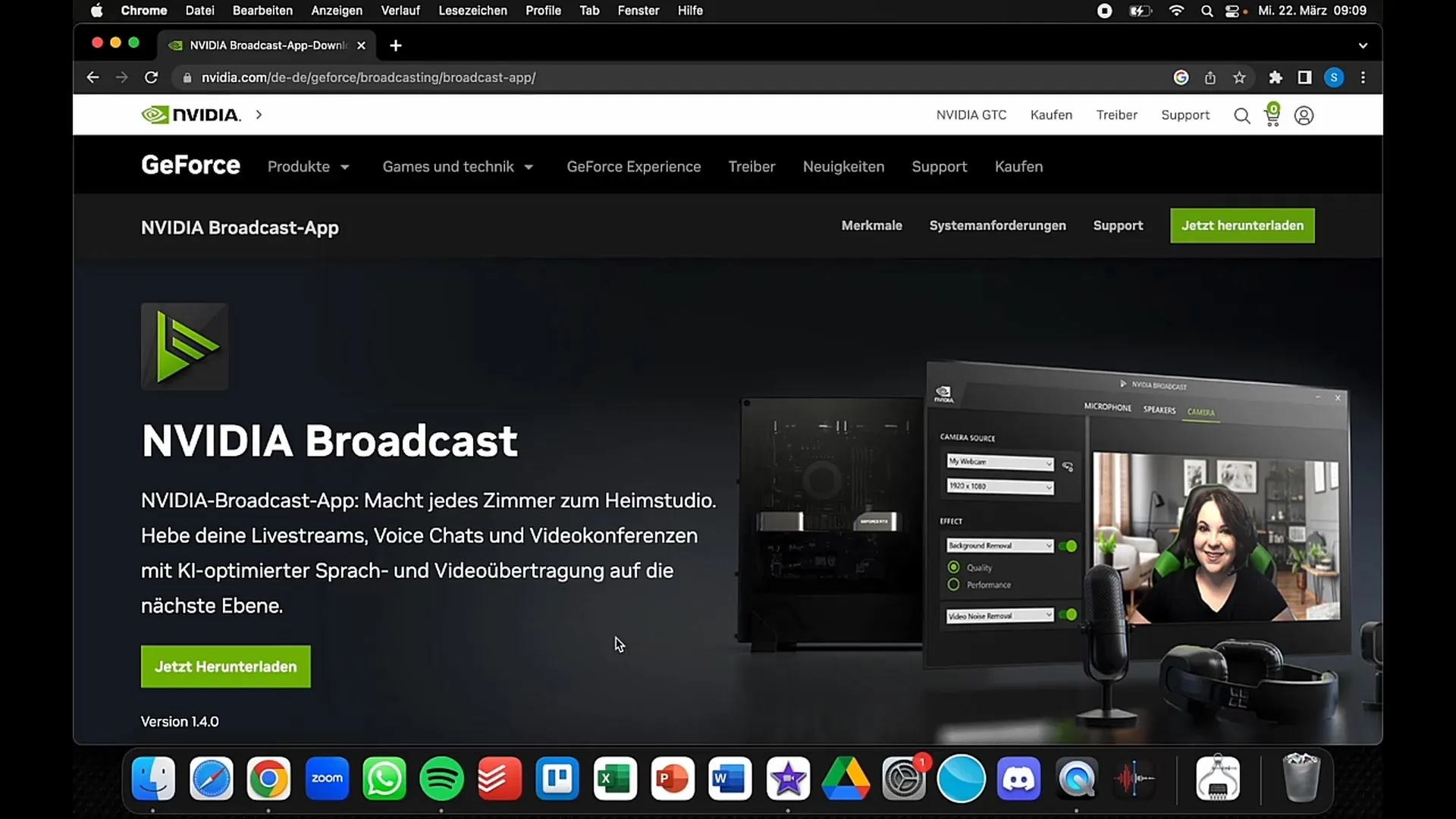Open Discord from the Dock
The image size is (1456, 819).
point(1018,778)
